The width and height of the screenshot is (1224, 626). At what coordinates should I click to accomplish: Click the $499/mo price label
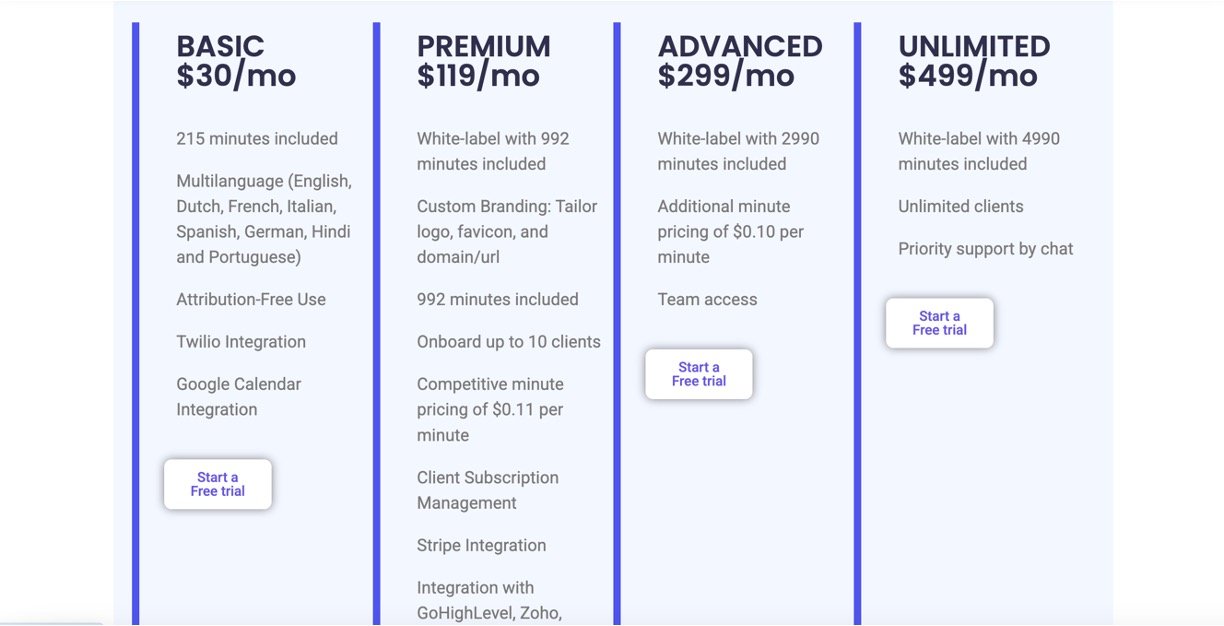[967, 76]
